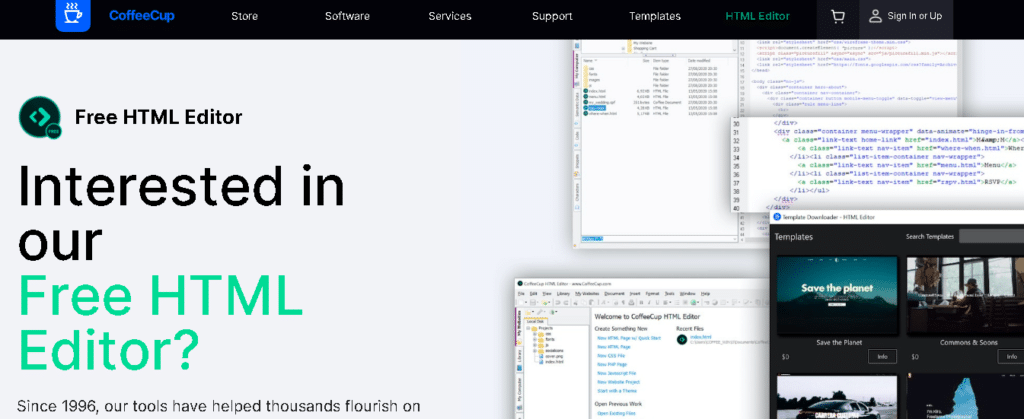The image size is (1024, 419).
Task: Click the New Website Project link
Action: (618, 382)
